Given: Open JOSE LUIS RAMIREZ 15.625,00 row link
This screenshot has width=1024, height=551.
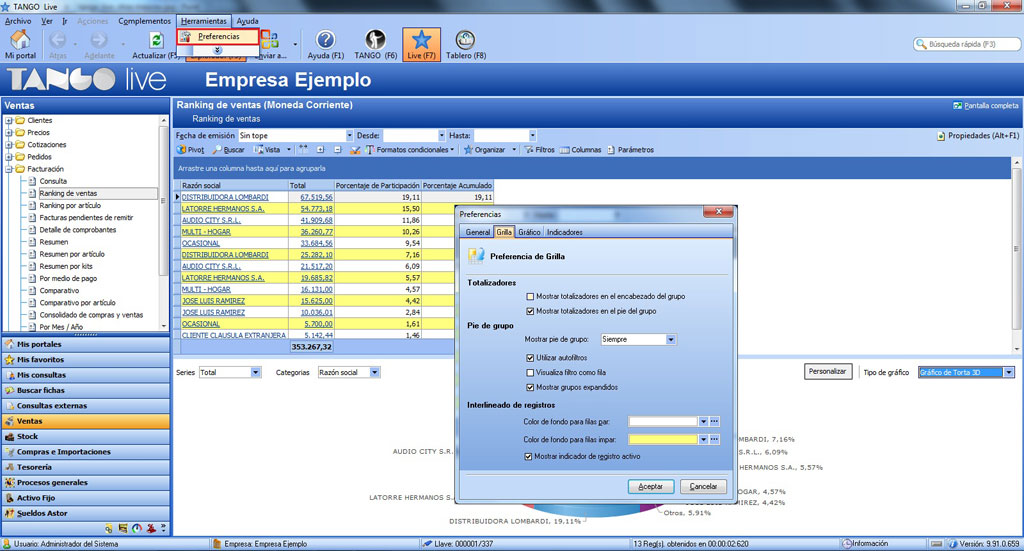Looking at the screenshot, I should click(213, 301).
